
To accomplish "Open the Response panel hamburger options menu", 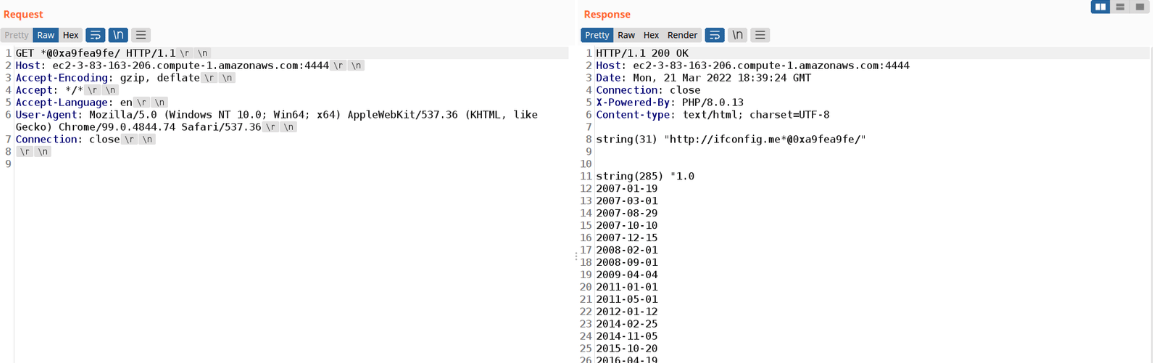I will click(760, 35).
